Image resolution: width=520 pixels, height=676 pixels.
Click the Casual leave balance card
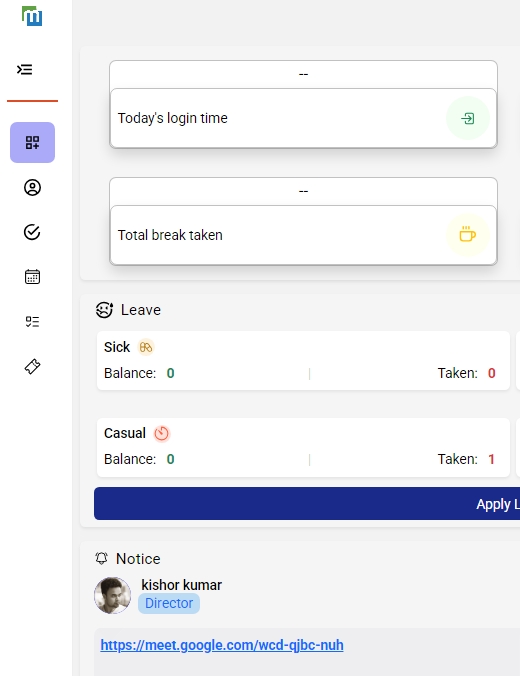point(304,447)
